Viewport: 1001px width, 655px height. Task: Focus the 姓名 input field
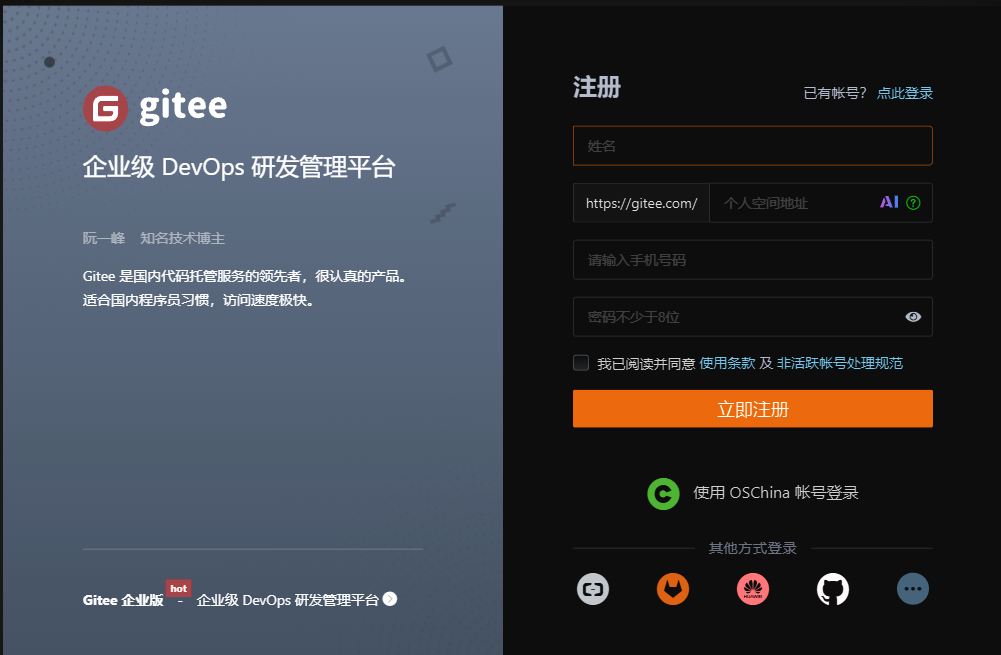click(x=753, y=146)
